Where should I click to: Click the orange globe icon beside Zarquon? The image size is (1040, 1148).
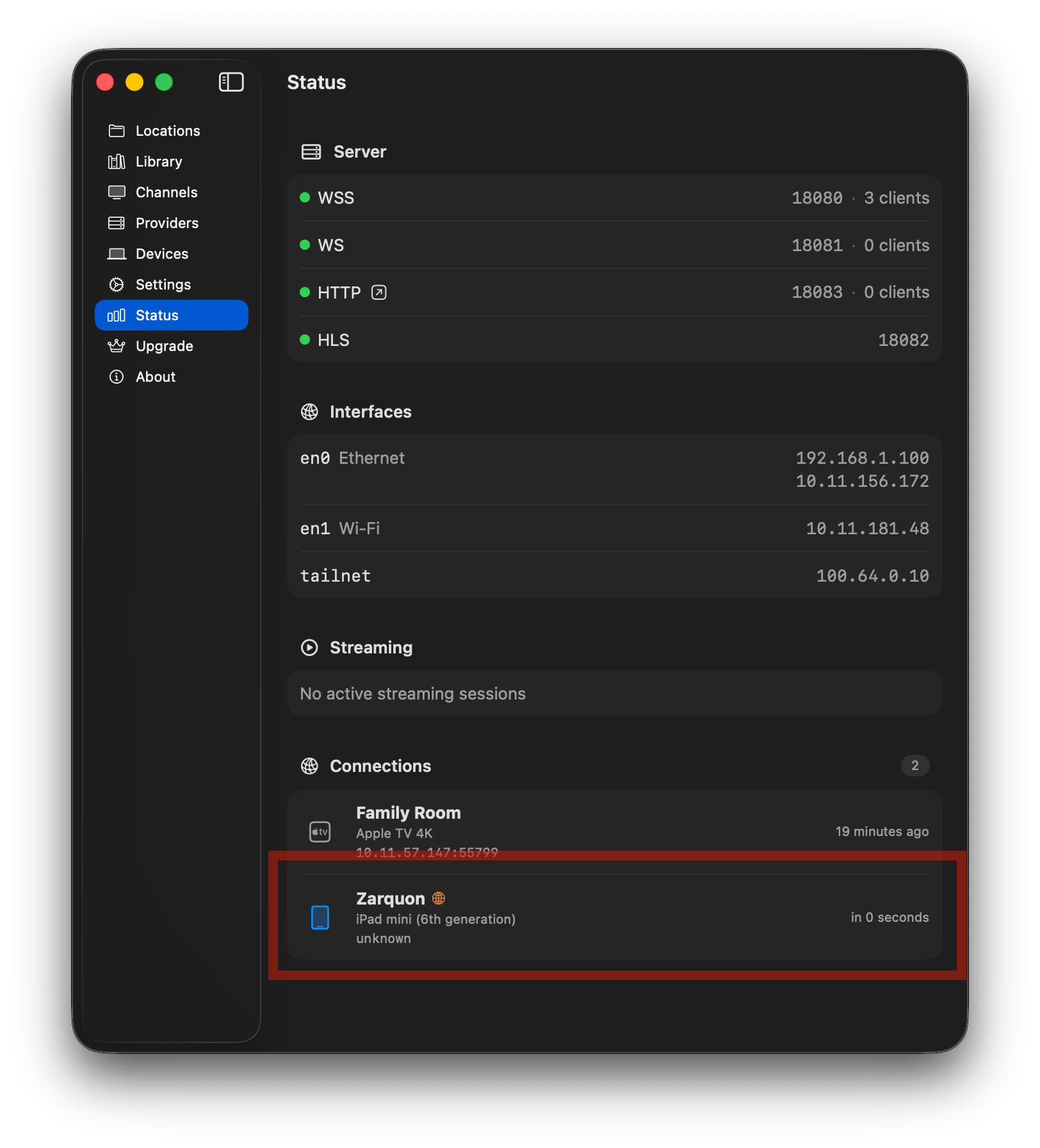[x=439, y=898]
